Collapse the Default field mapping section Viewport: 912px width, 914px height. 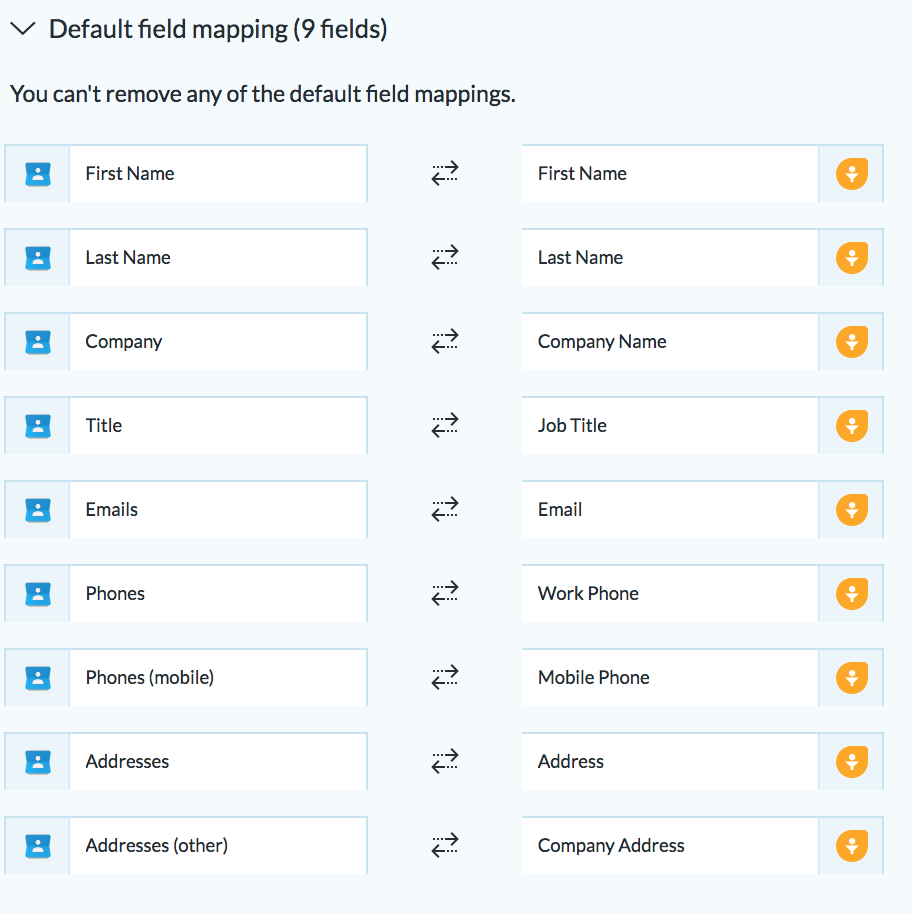click(23, 29)
